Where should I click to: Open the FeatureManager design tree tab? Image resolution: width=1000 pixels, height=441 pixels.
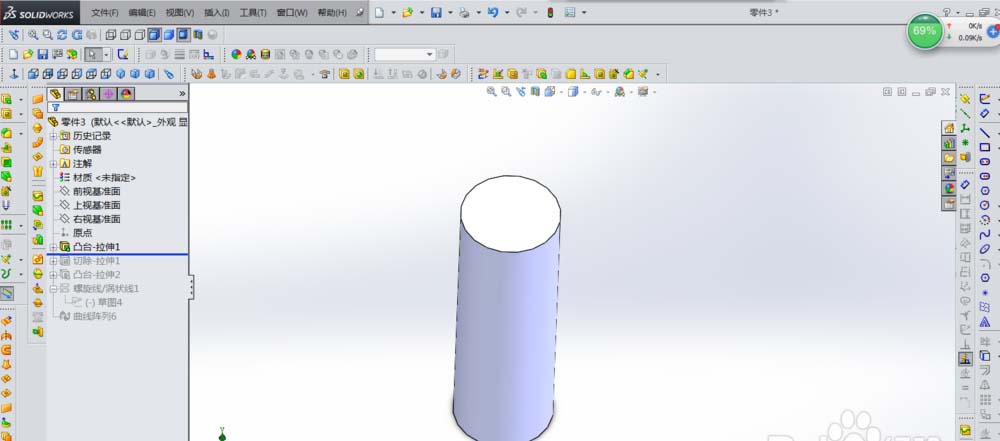(55, 94)
